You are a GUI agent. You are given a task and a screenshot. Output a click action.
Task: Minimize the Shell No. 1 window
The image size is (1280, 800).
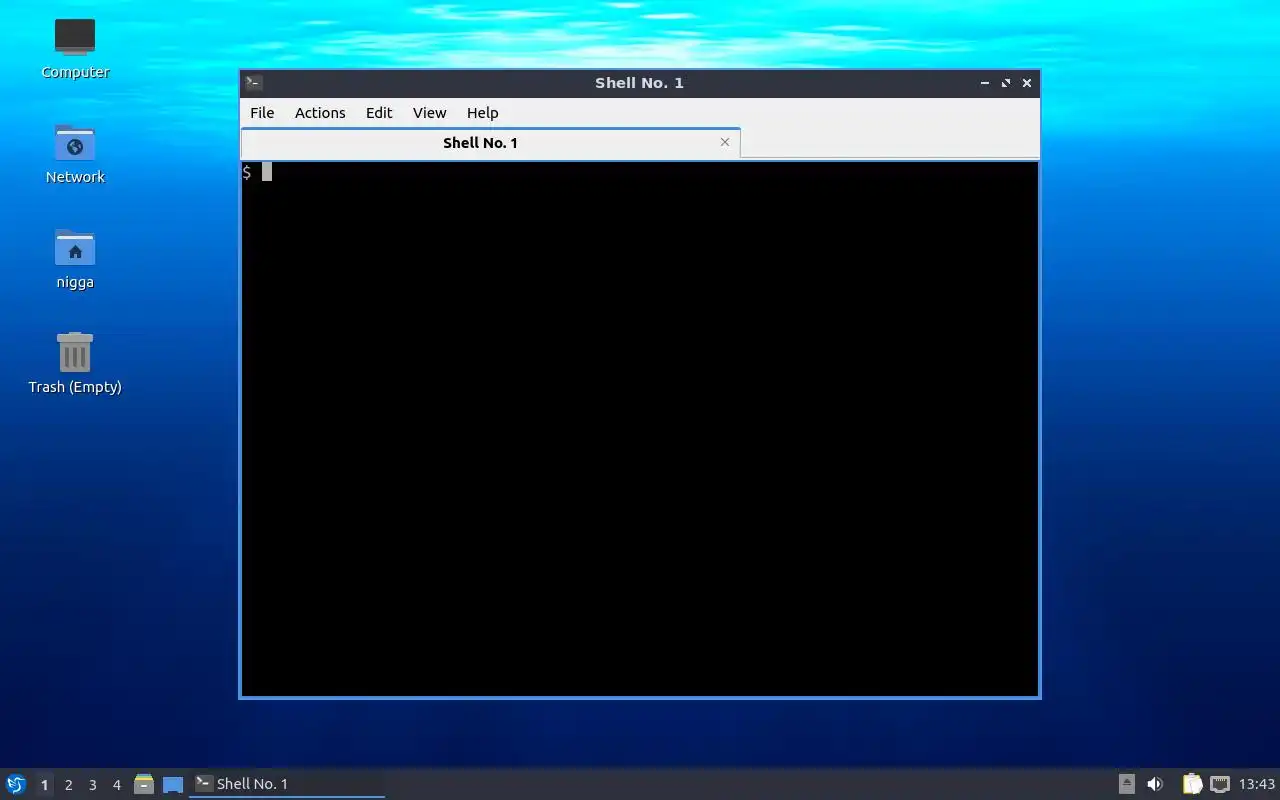(985, 83)
